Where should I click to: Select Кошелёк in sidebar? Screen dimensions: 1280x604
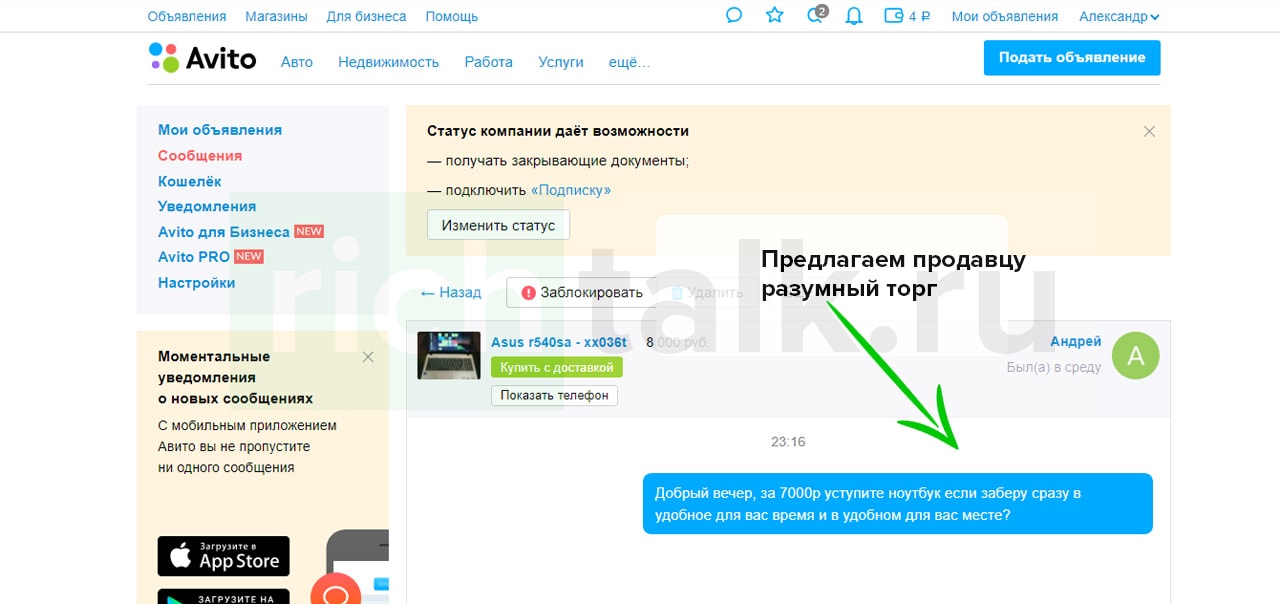190,182
